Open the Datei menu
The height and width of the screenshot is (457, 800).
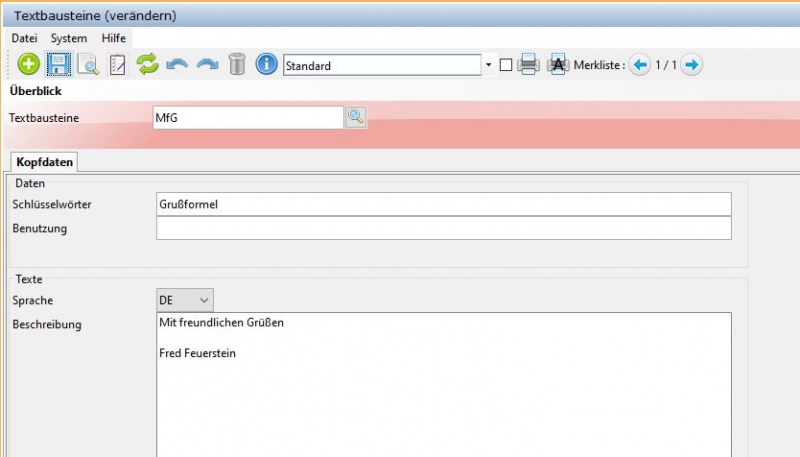click(x=23, y=37)
